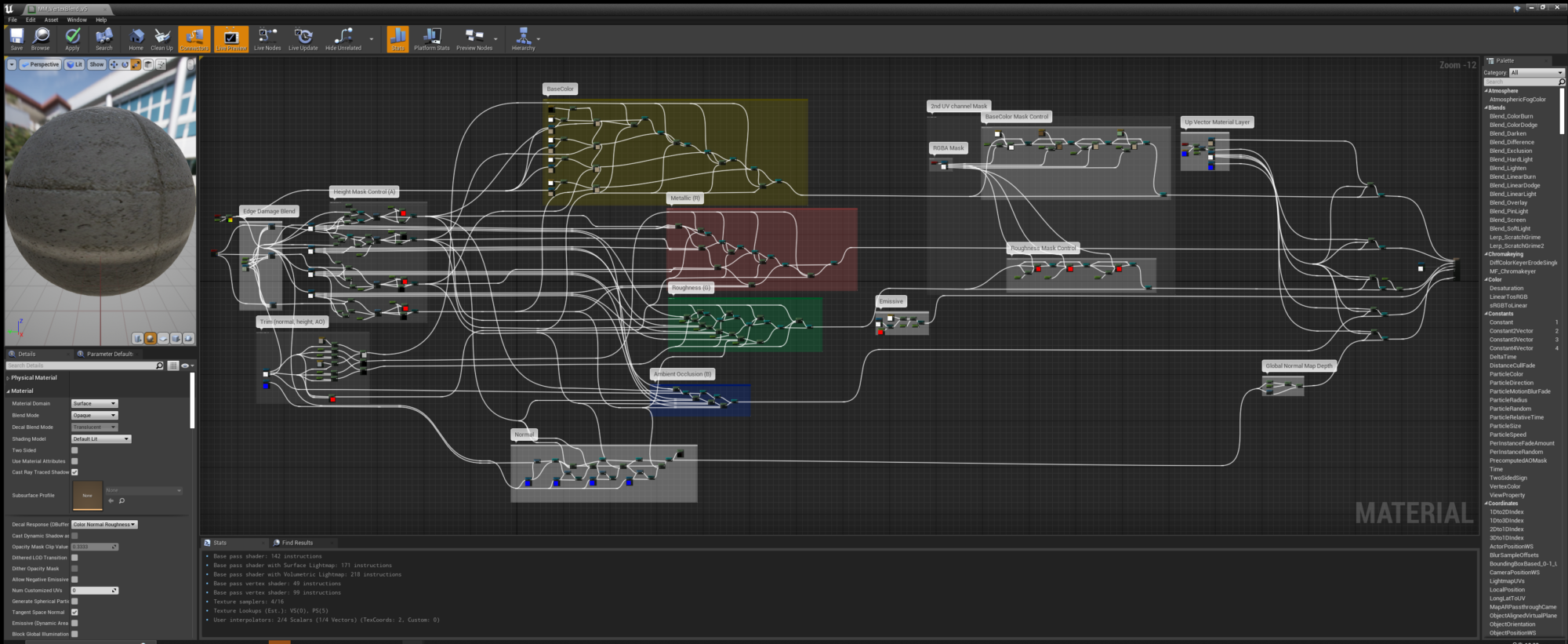1568x644 pixels.
Task: Switch to the Find Results tab
Action: (296, 543)
